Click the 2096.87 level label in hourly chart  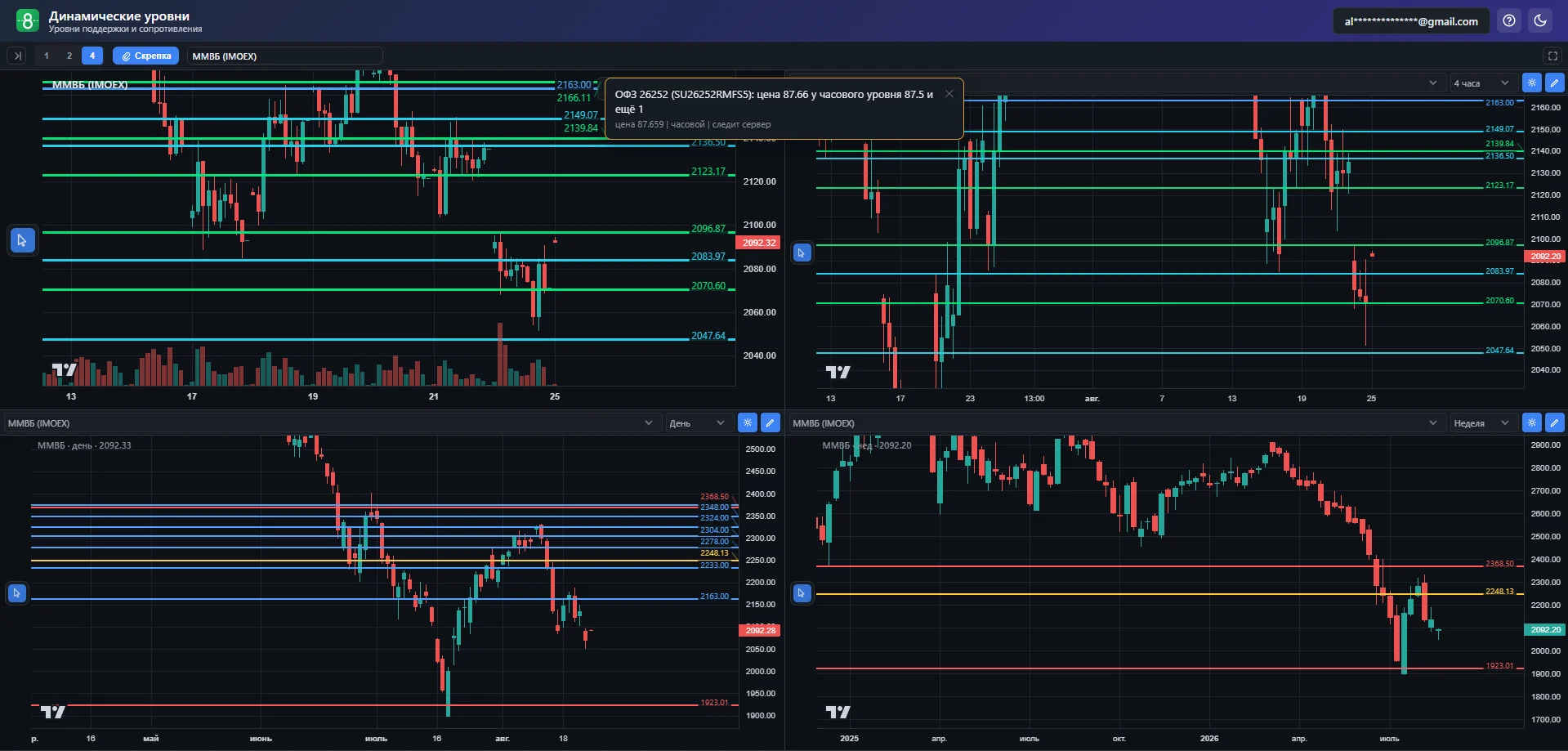(708, 229)
